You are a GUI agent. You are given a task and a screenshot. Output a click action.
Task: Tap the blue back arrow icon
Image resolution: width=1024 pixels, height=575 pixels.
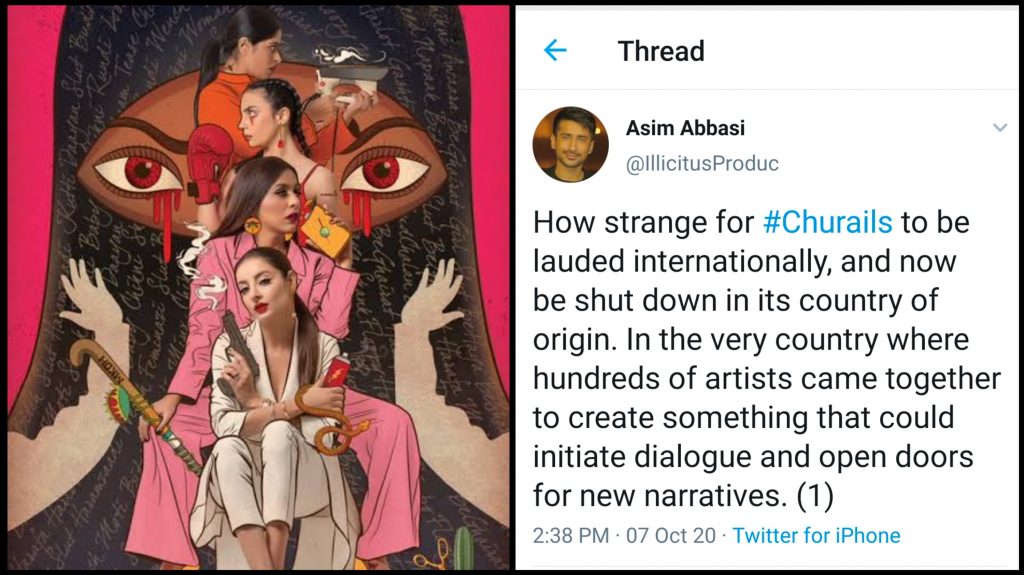click(555, 51)
